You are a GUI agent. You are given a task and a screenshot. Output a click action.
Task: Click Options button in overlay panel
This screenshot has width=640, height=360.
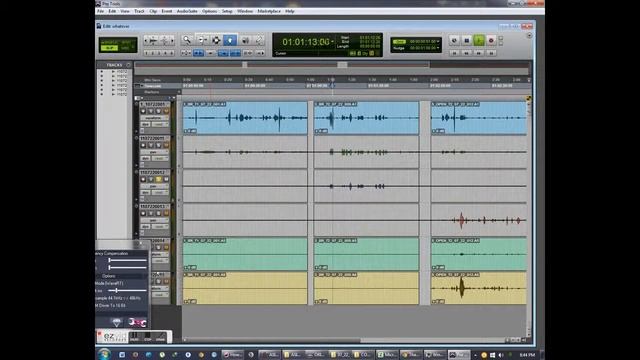pyautogui.click(x=109, y=276)
